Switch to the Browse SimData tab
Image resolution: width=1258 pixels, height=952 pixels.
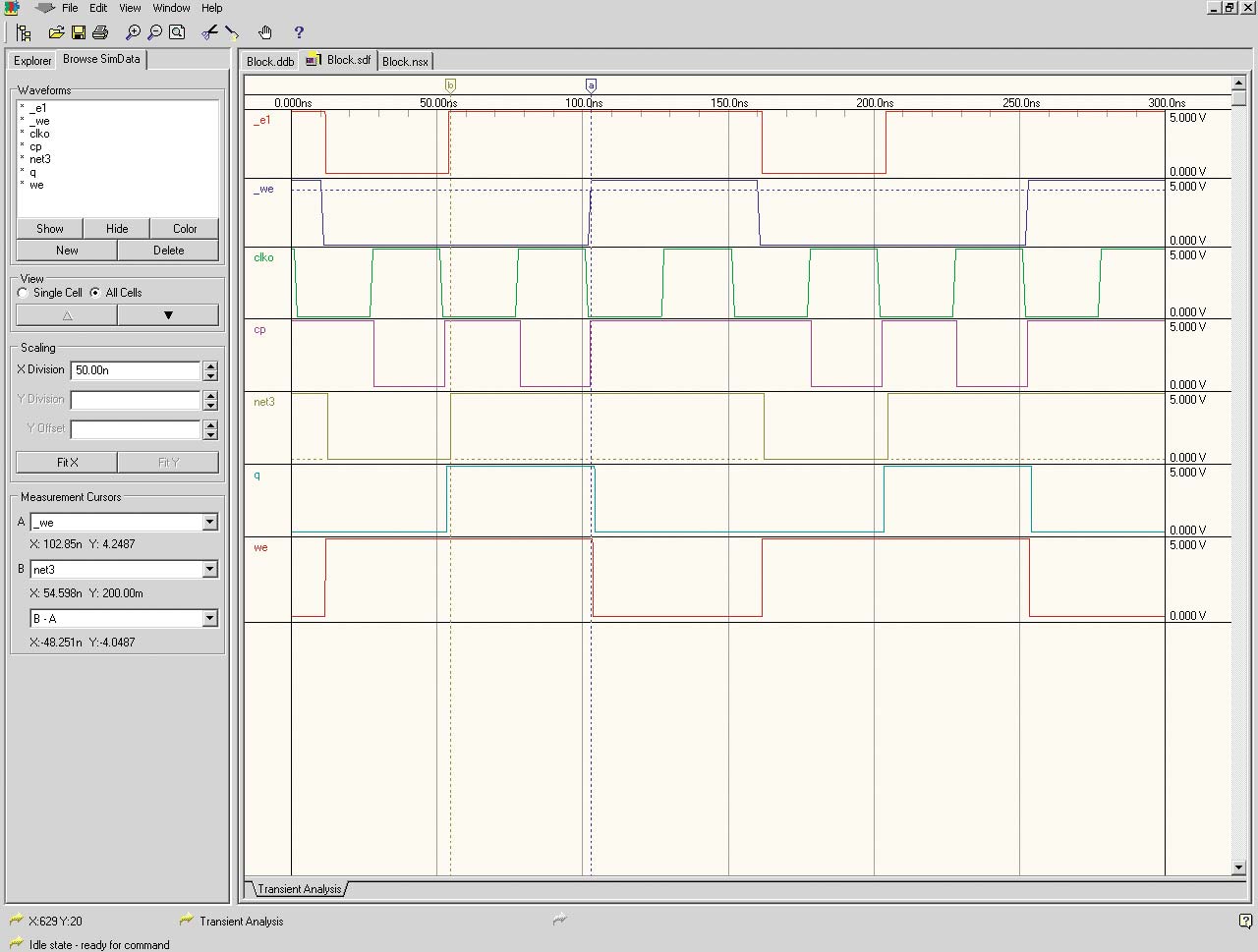click(101, 59)
